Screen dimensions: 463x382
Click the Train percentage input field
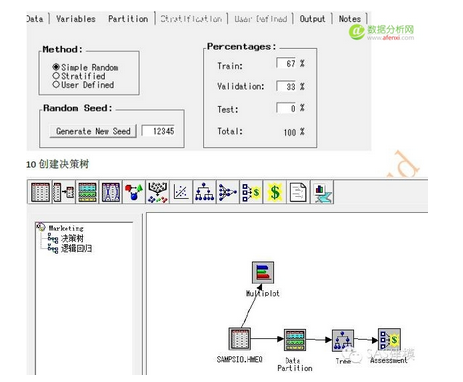pos(286,63)
